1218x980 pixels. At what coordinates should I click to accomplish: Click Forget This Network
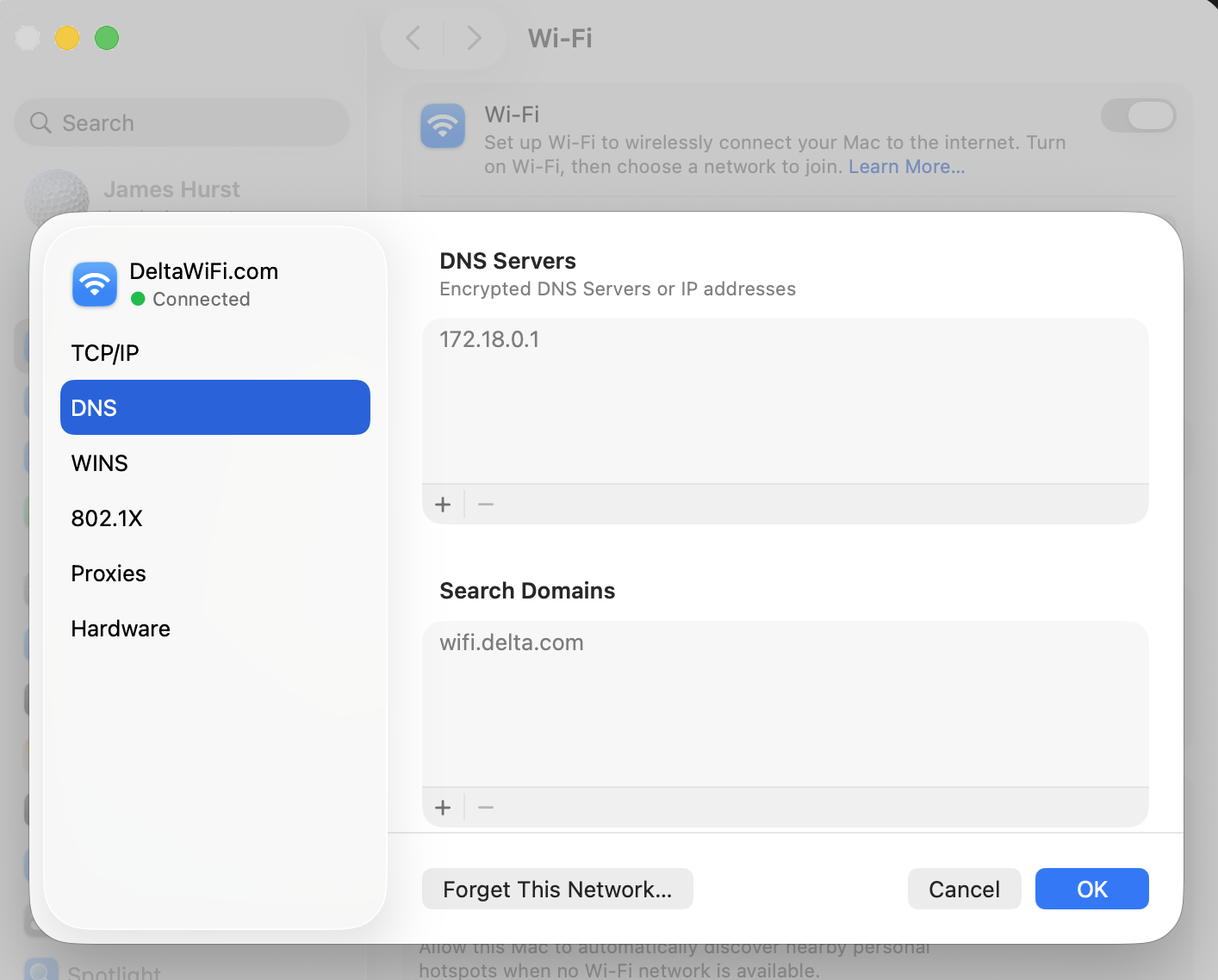point(557,889)
